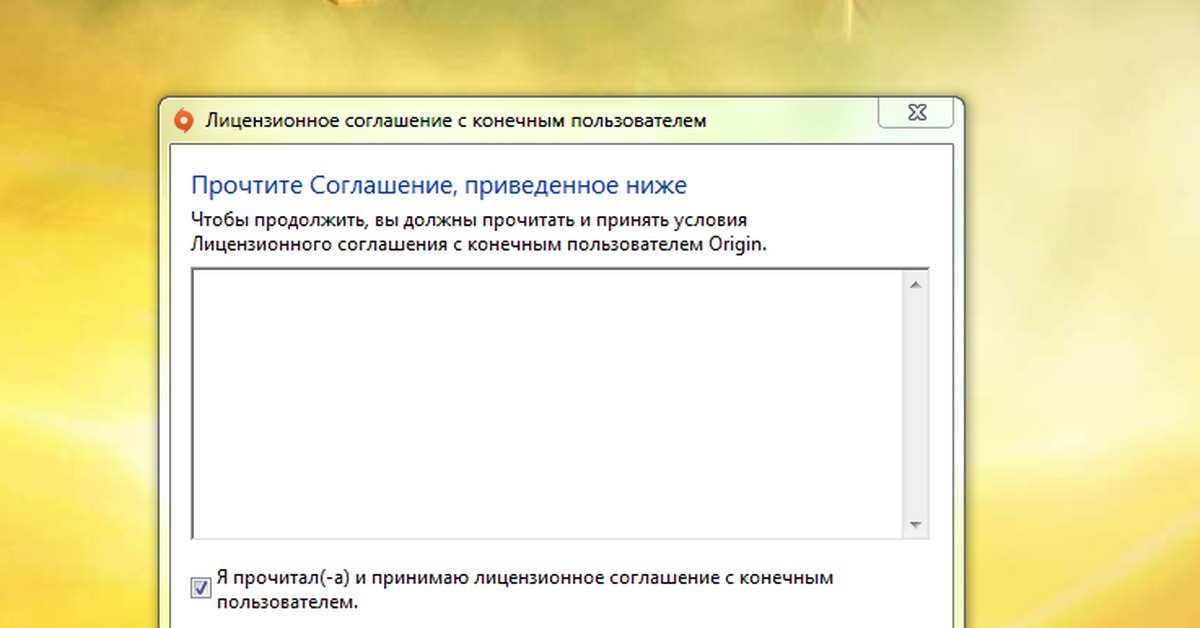Close the license agreement dialog
The width and height of the screenshot is (1200, 628).
pyautogui.click(x=914, y=112)
